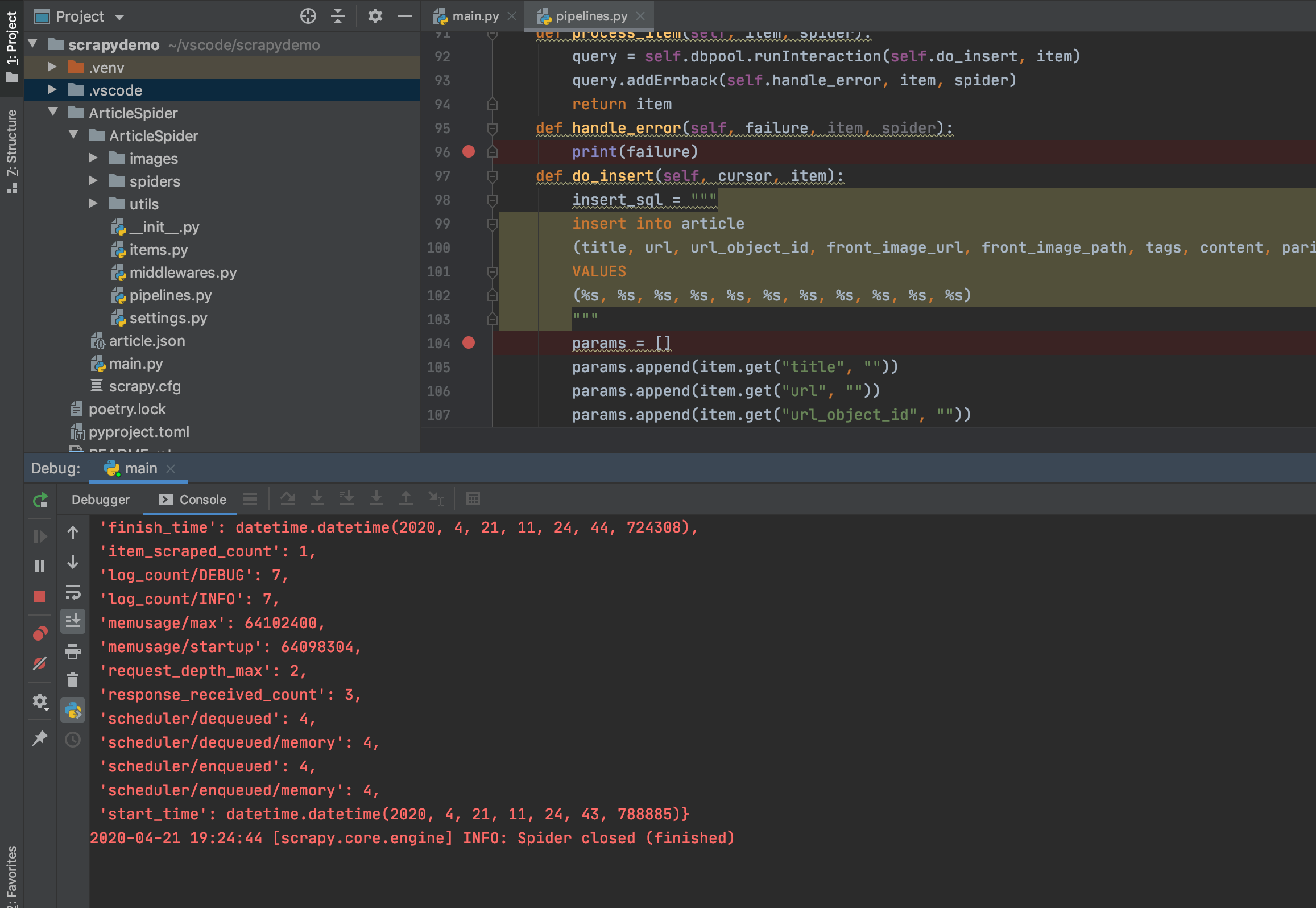Open the Project view dropdown
The image size is (1316, 908).
(x=119, y=17)
